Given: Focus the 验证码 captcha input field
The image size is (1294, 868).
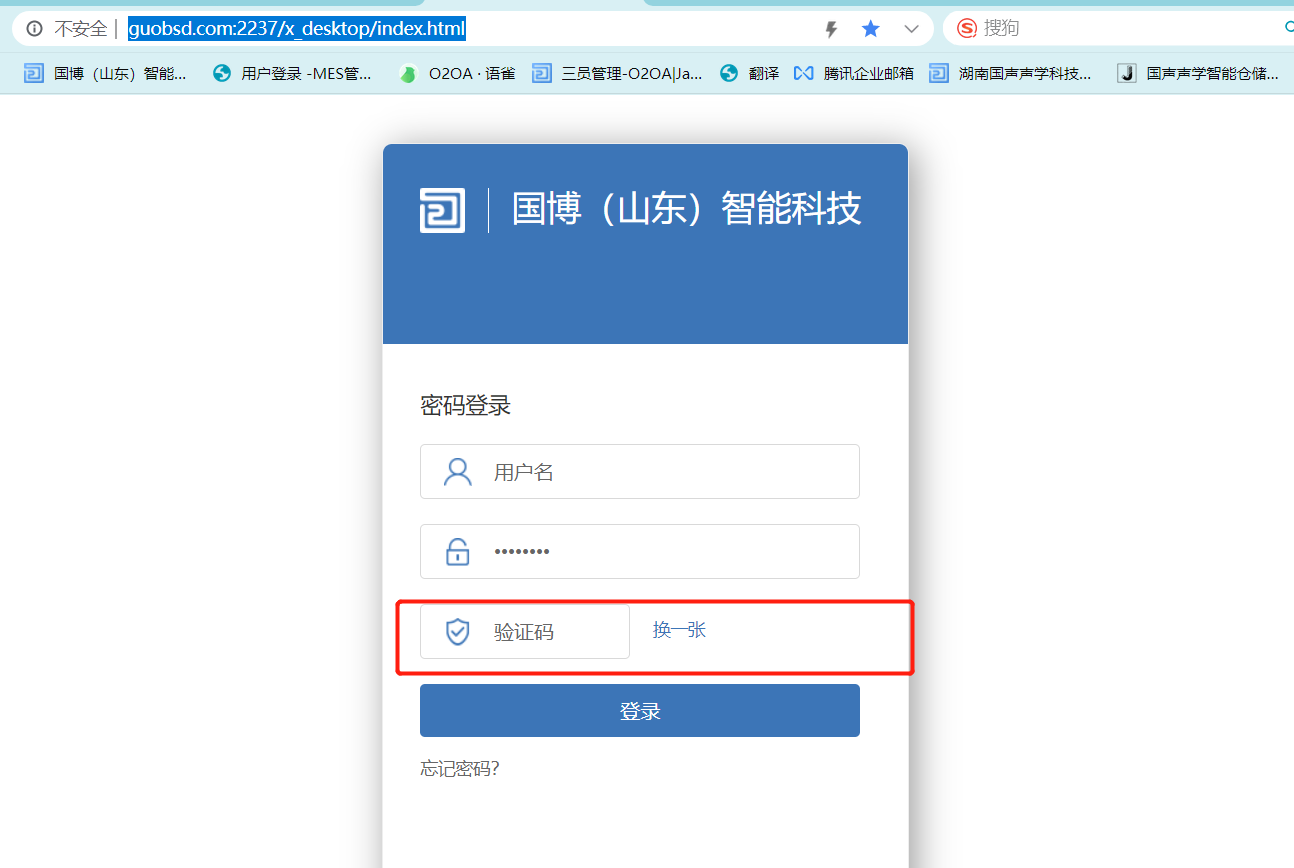Looking at the screenshot, I should (525, 632).
